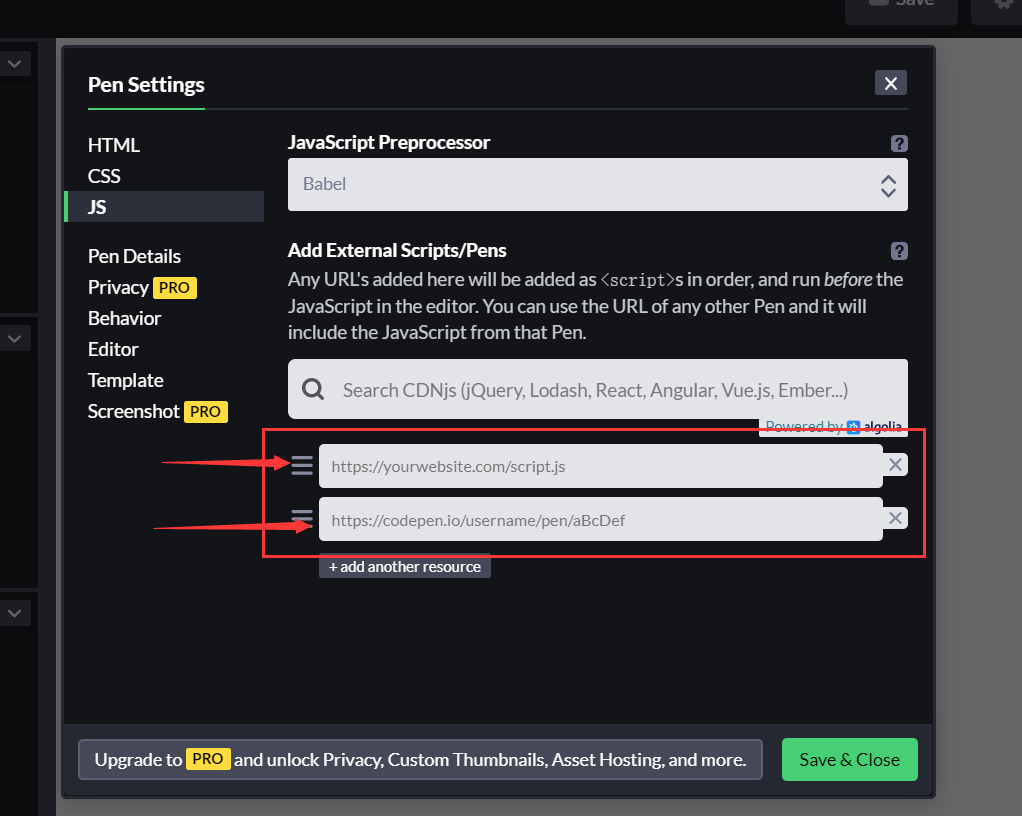Open the Screenshot PRO section
This screenshot has height=816, width=1022.
(x=158, y=412)
